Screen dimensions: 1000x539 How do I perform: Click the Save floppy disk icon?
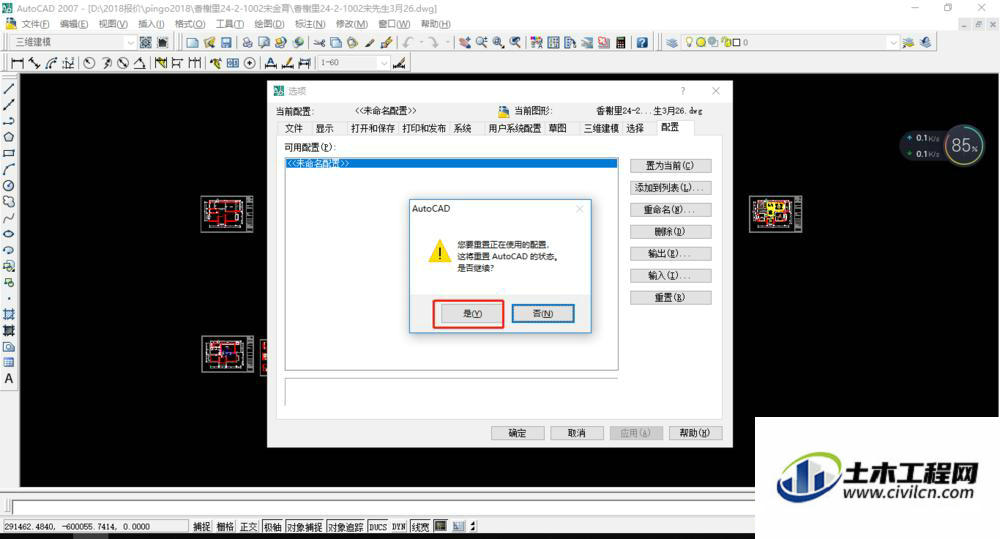(226, 43)
